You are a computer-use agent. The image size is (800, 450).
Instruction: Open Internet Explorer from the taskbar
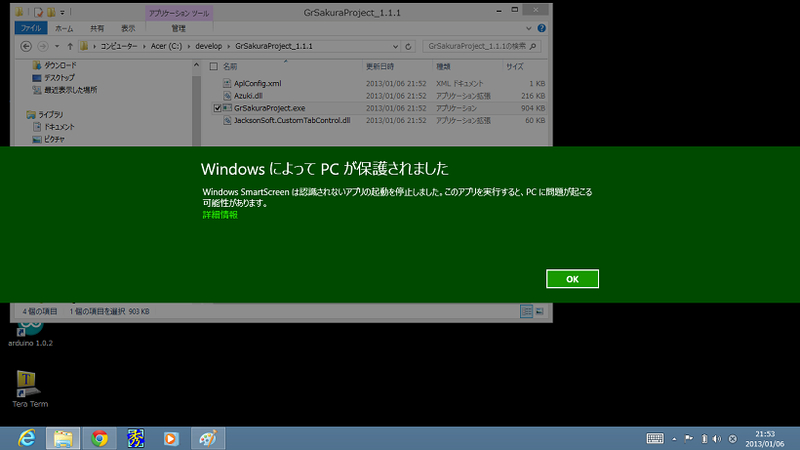27,438
